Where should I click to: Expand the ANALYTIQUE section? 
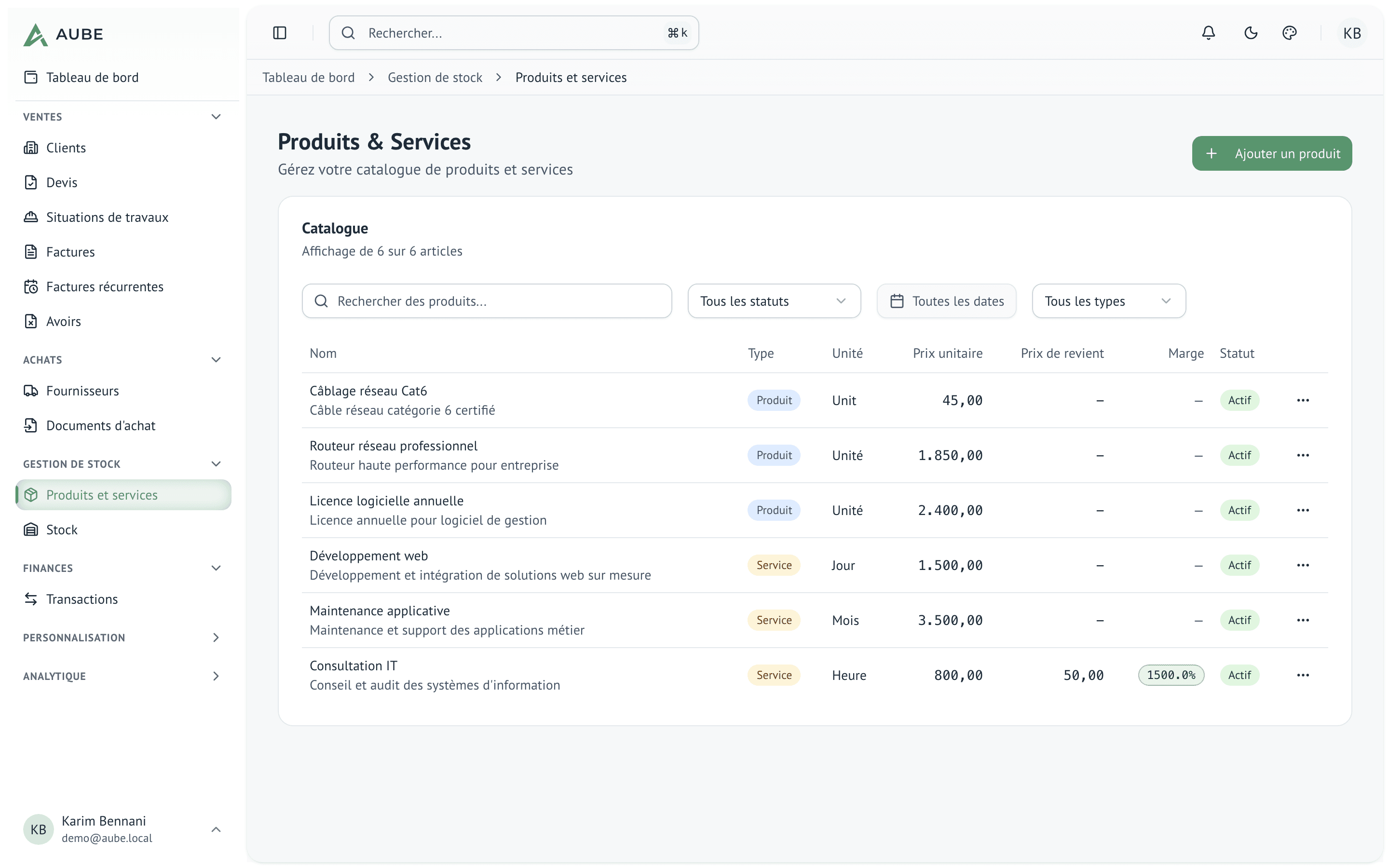pos(216,676)
